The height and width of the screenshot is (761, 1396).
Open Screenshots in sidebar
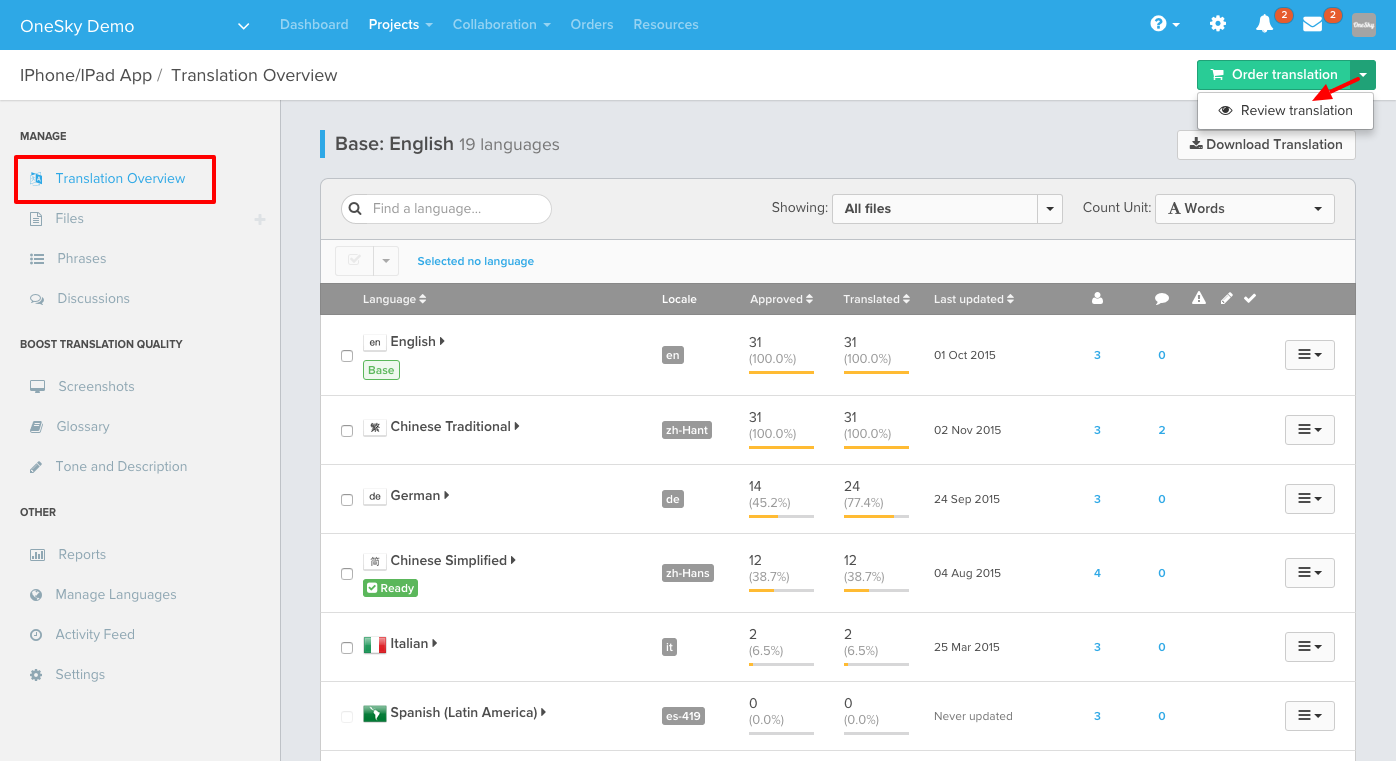(95, 387)
